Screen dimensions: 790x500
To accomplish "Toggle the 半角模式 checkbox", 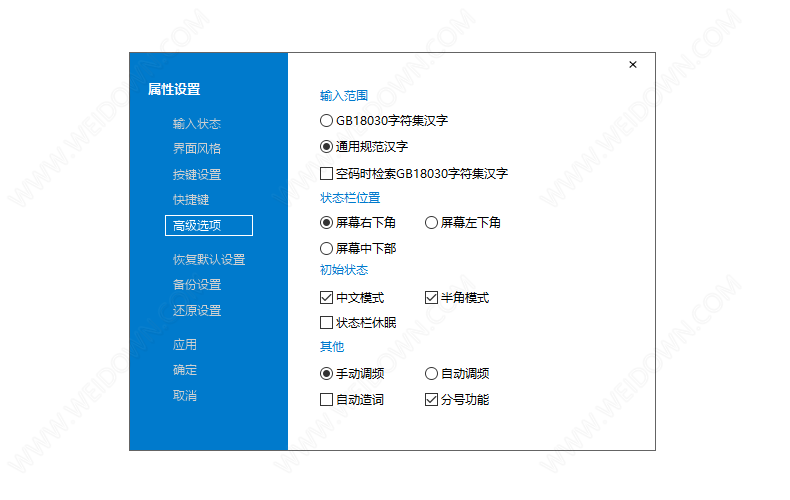I will tap(431, 298).
